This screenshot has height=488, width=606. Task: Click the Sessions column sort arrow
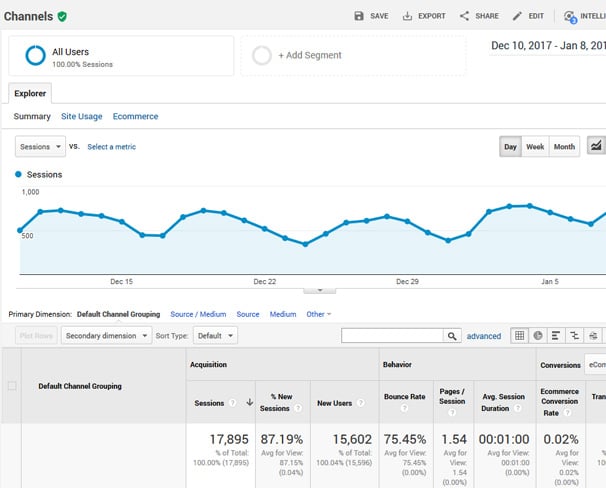pos(250,402)
